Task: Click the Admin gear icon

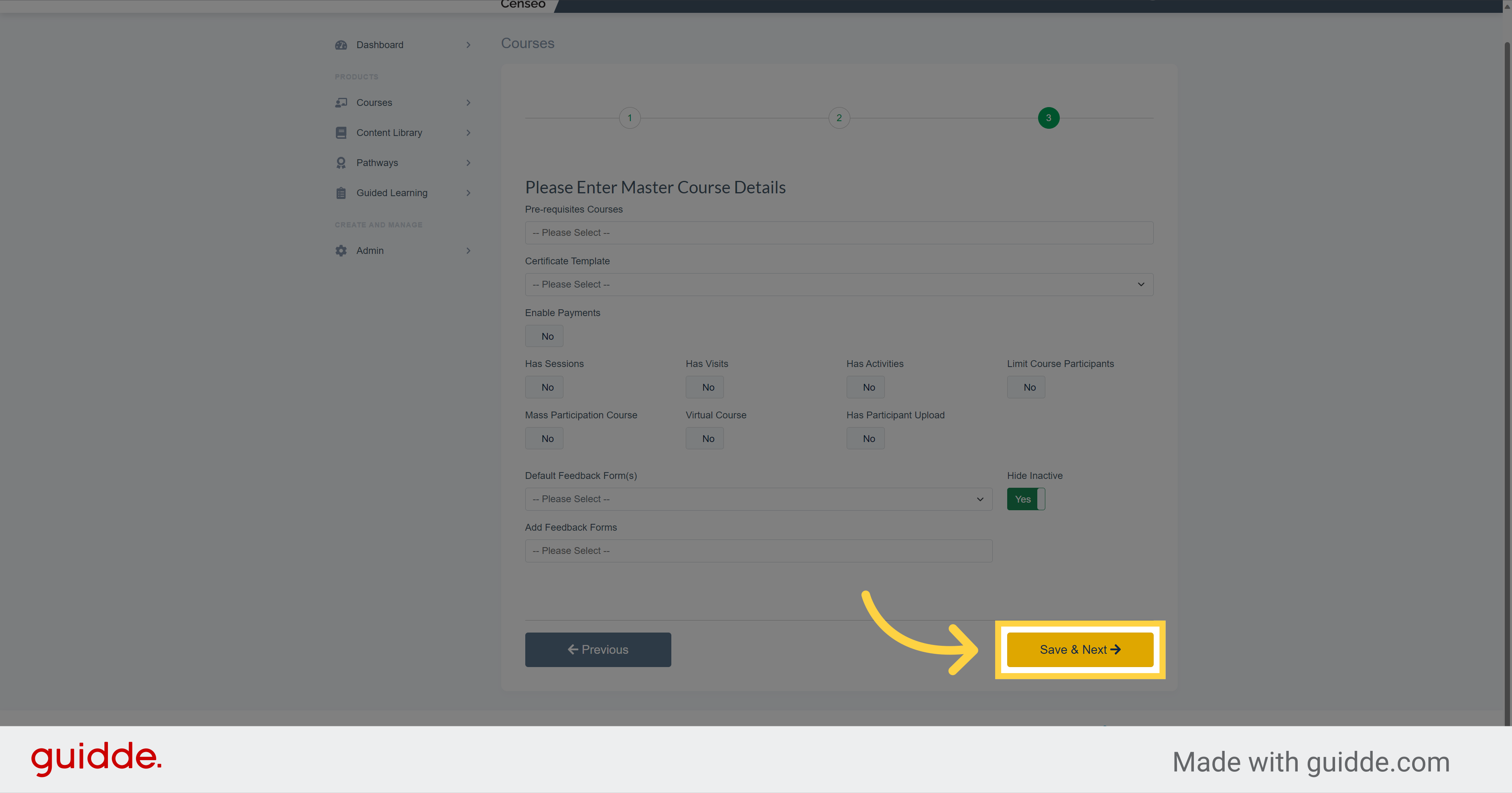Action: coord(341,250)
